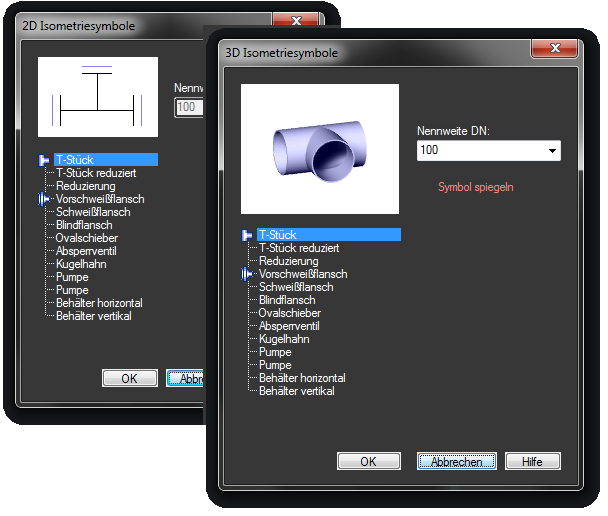Select Blindflansch in the 2D symbol list
The height and width of the screenshot is (516, 608).
tap(86, 225)
